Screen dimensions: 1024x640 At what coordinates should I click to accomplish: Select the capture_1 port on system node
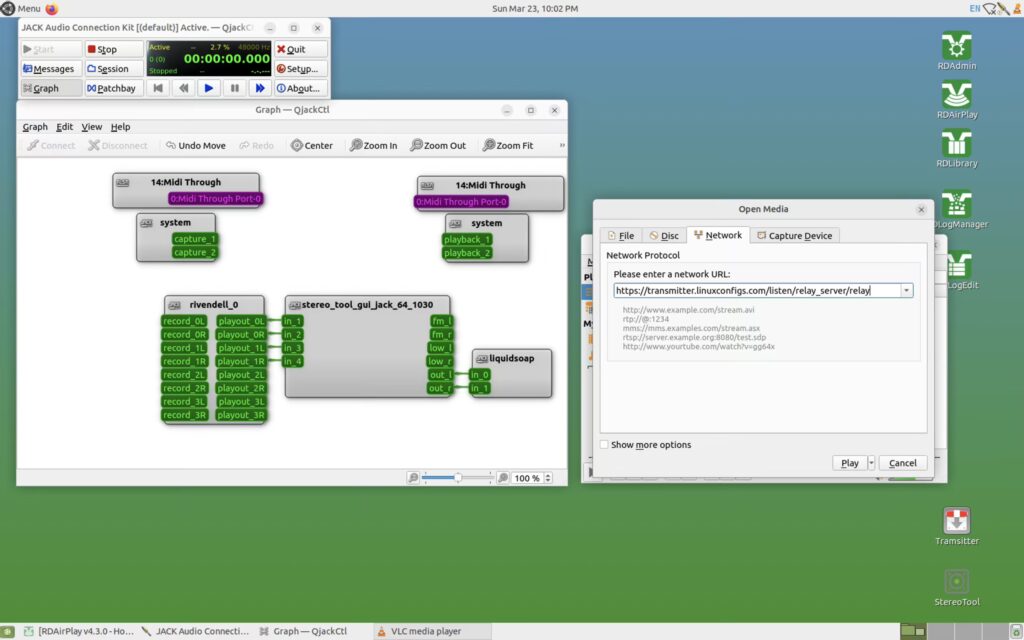point(195,239)
